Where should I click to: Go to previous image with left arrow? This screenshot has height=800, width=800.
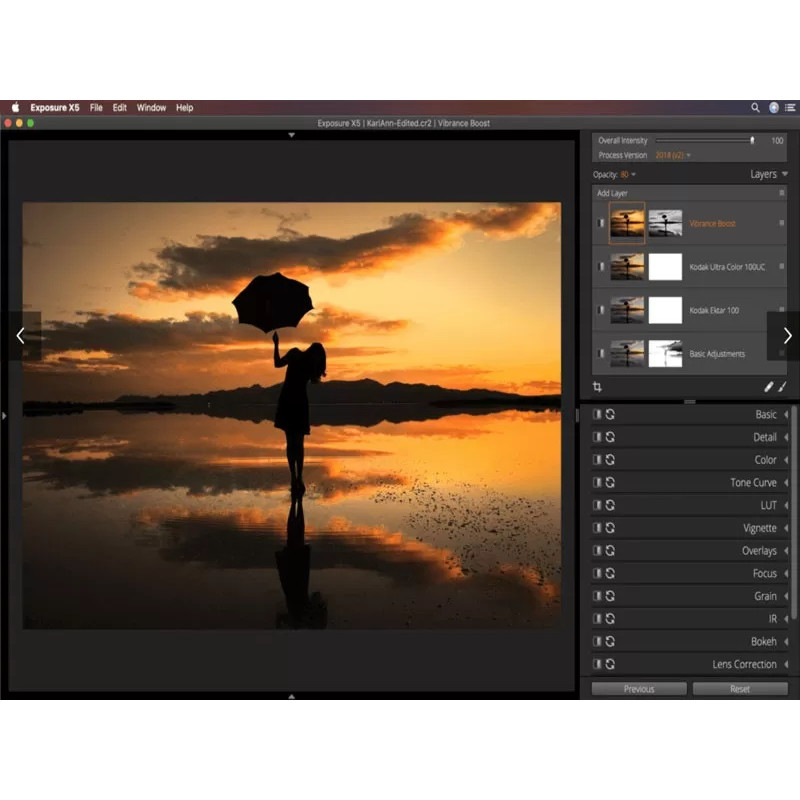click(20, 336)
